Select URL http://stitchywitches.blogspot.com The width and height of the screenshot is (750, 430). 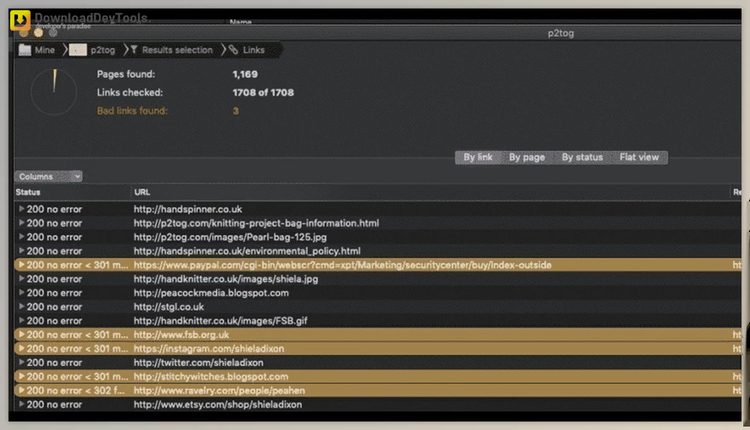tap(211, 376)
